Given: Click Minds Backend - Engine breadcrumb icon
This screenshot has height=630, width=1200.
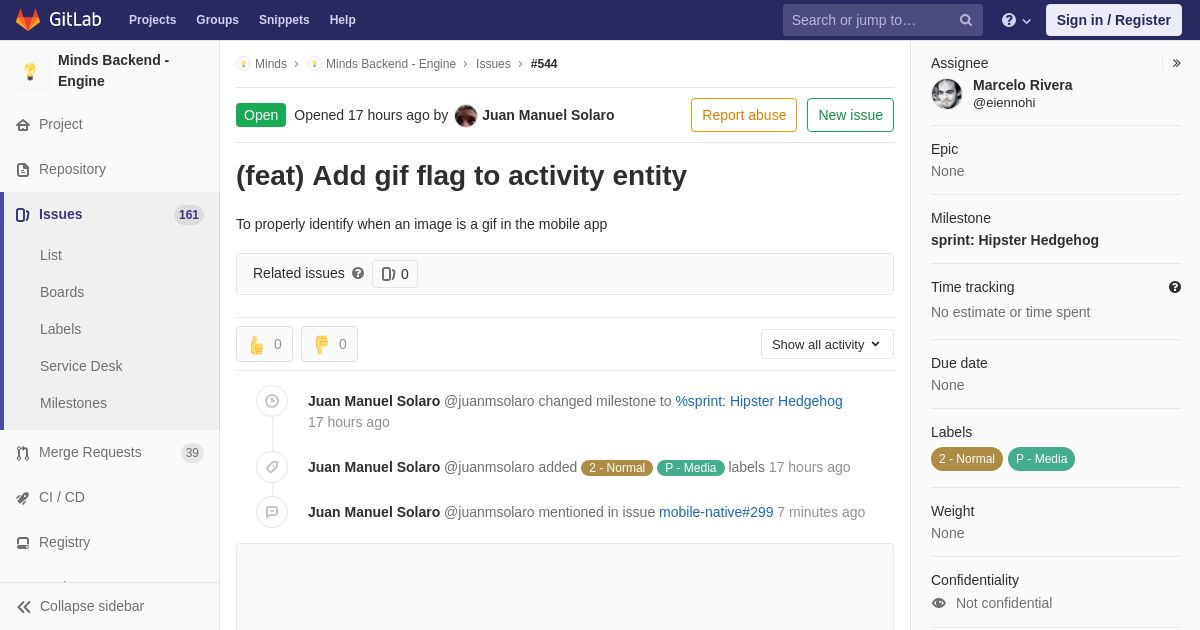Looking at the screenshot, I should 314,64.
